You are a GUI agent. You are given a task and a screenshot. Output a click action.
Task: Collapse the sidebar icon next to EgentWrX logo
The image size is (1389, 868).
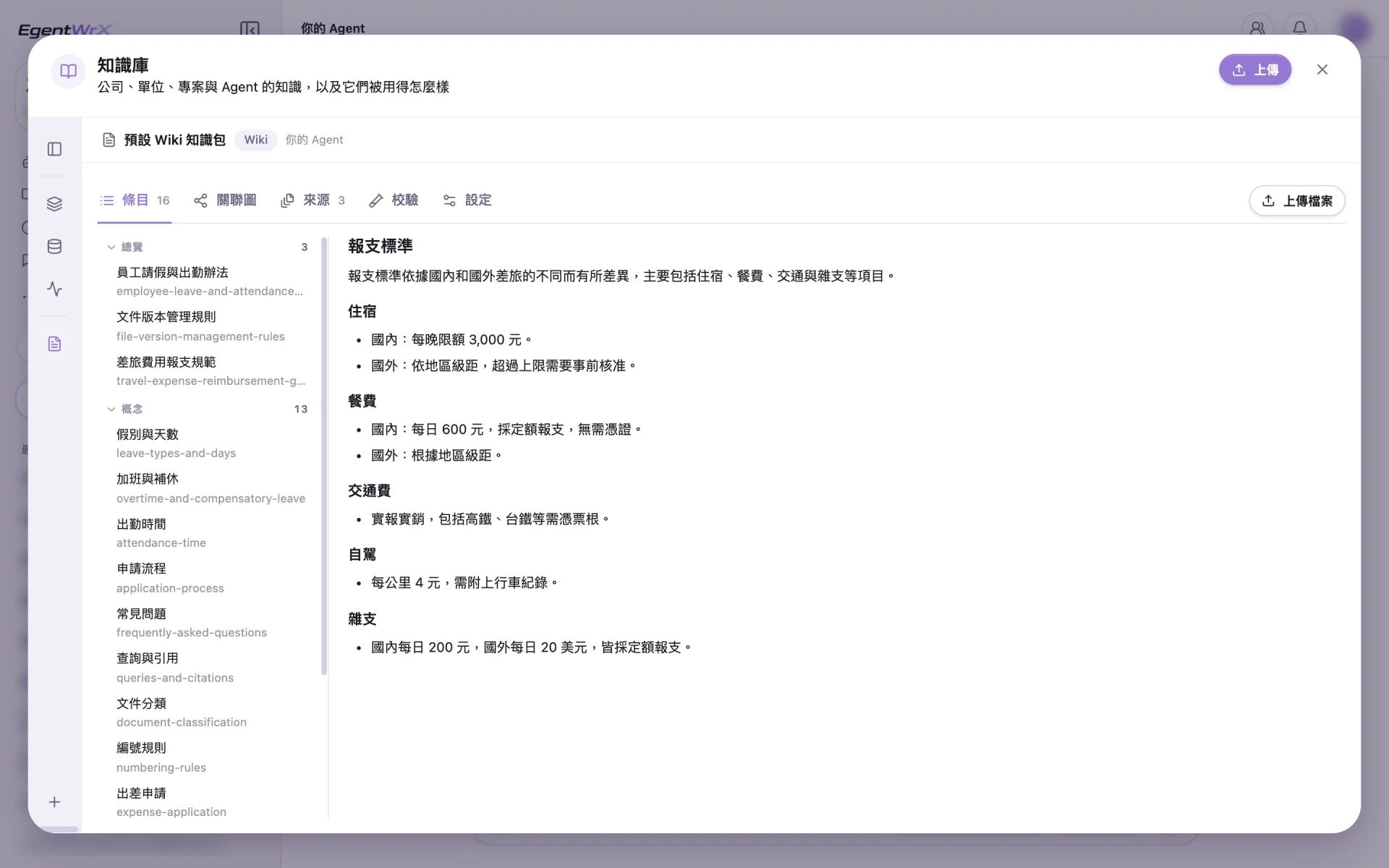coord(250,29)
